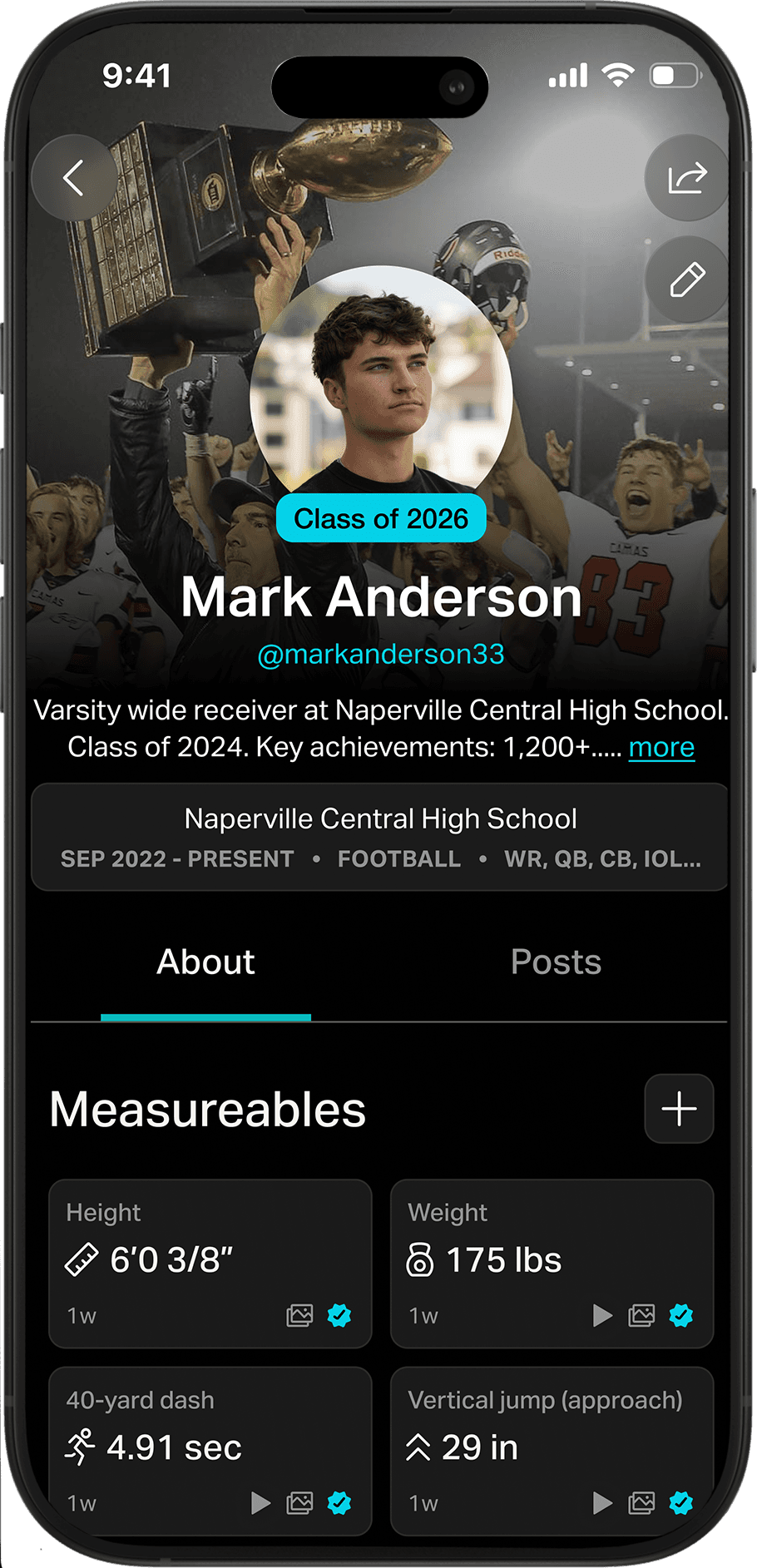The image size is (757, 1568).
Task: Tap Mark Anderson's profile photo
Action: (381, 383)
